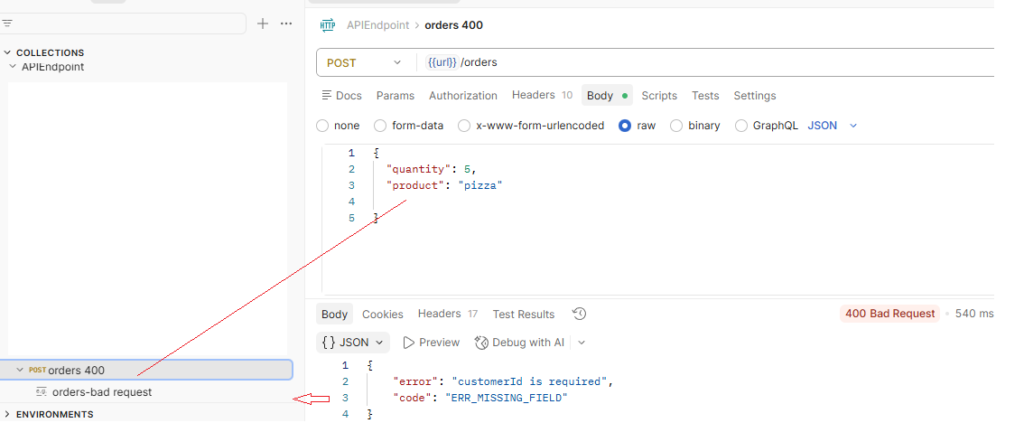
Task: Switch to the response Body tab
Action: tap(334, 314)
